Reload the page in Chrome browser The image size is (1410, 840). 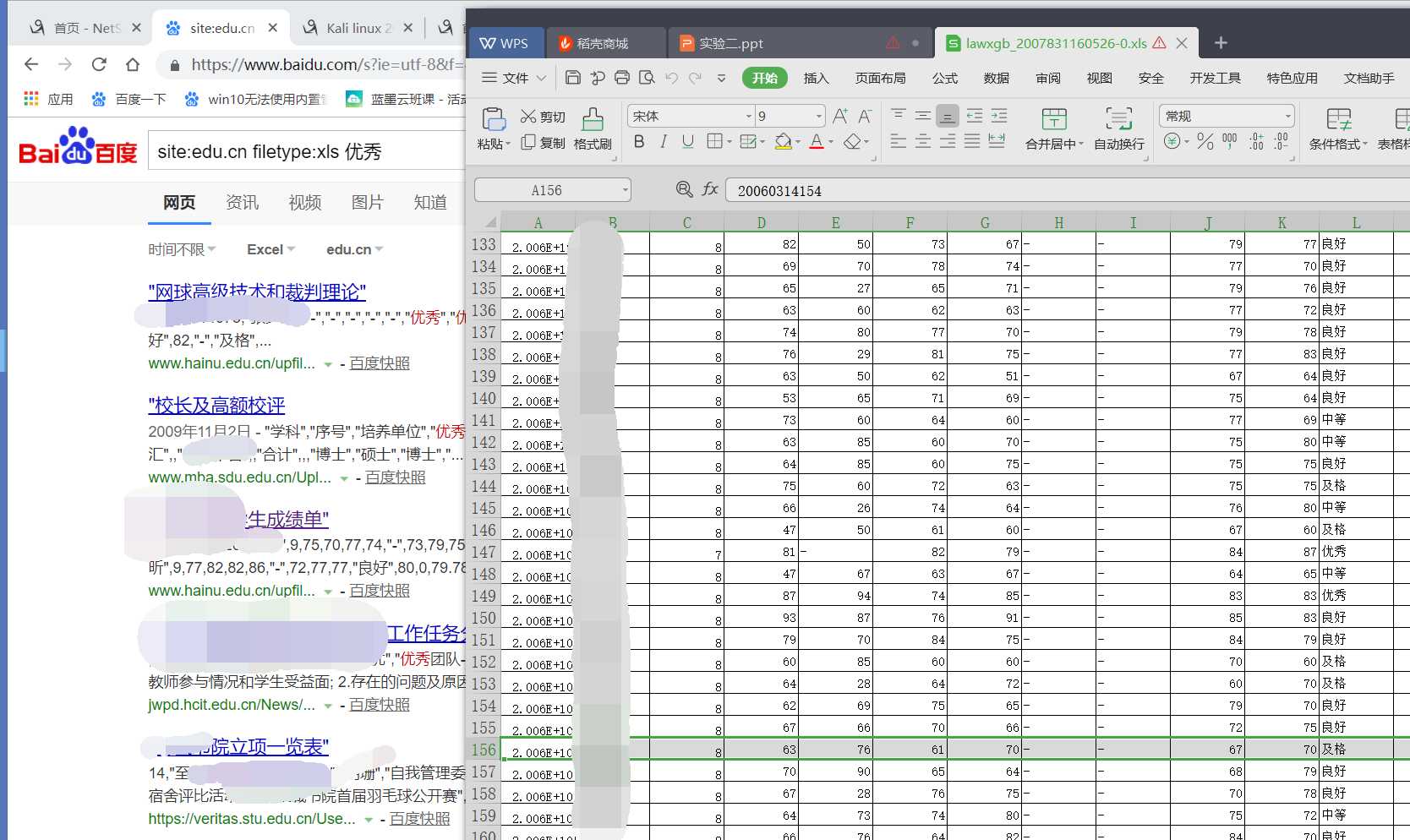click(x=99, y=64)
